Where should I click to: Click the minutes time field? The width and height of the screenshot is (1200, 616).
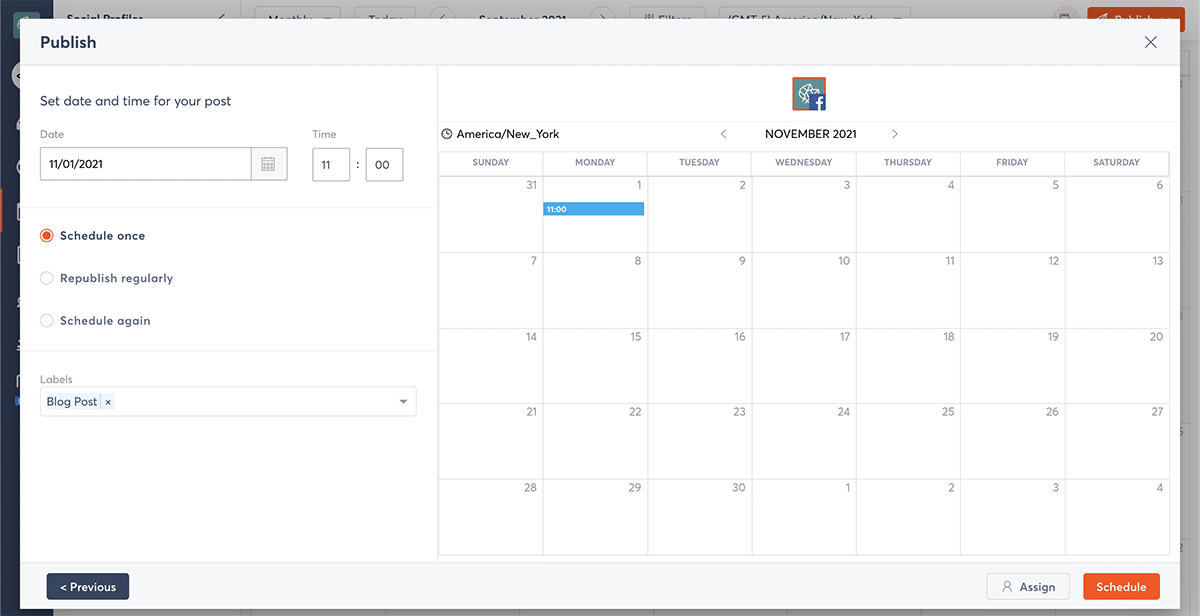[x=384, y=165]
